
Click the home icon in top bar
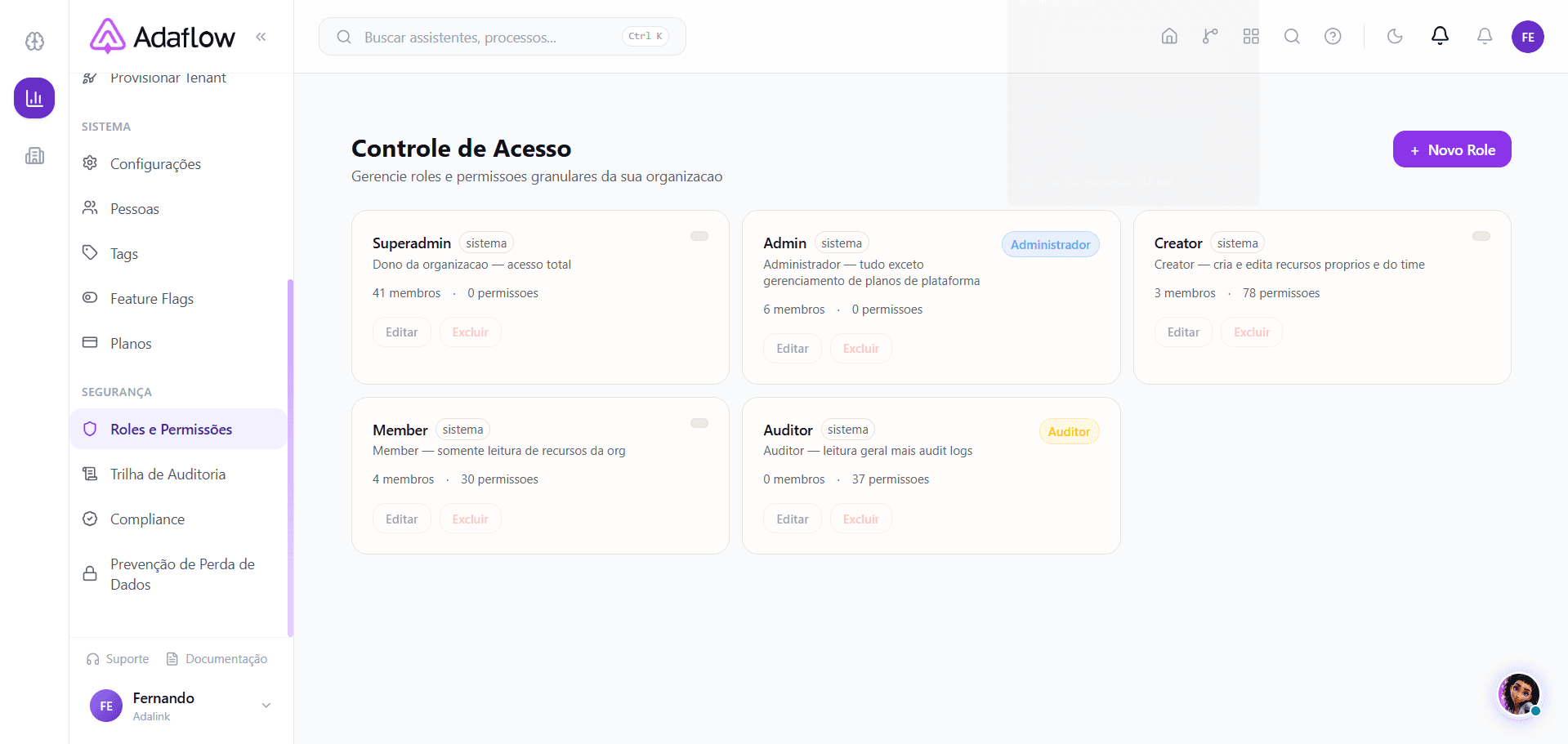tap(1169, 37)
